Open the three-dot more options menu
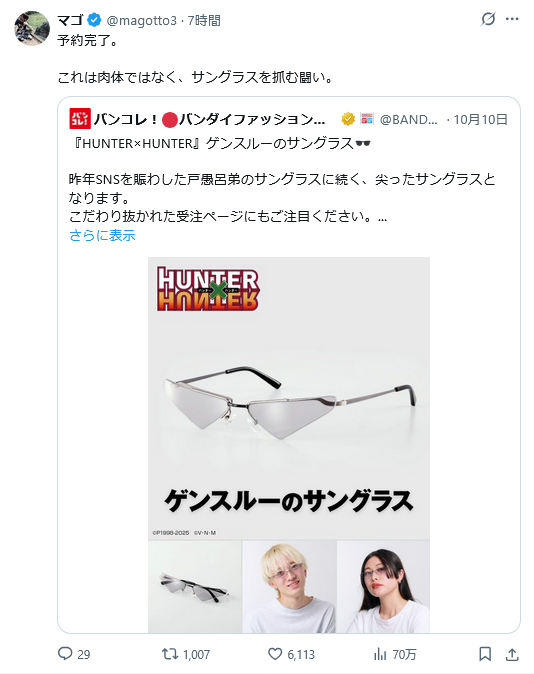Image resolution: width=534 pixels, height=674 pixels. click(x=512, y=19)
